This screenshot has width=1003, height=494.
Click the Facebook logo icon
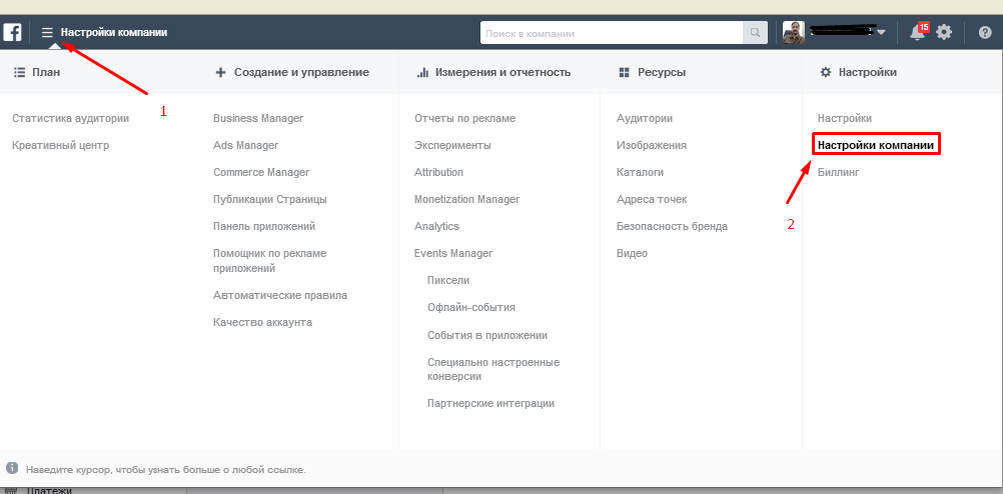tap(13, 32)
